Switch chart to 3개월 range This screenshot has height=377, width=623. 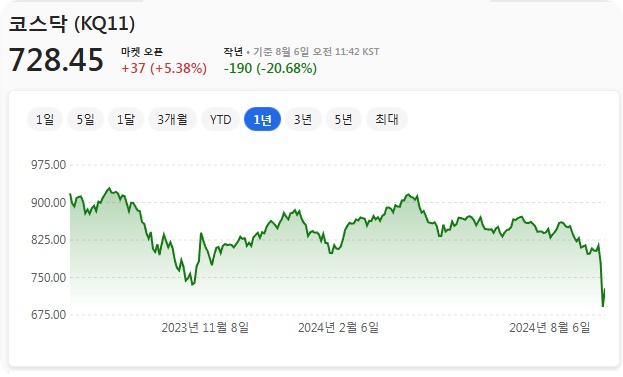pos(172,119)
